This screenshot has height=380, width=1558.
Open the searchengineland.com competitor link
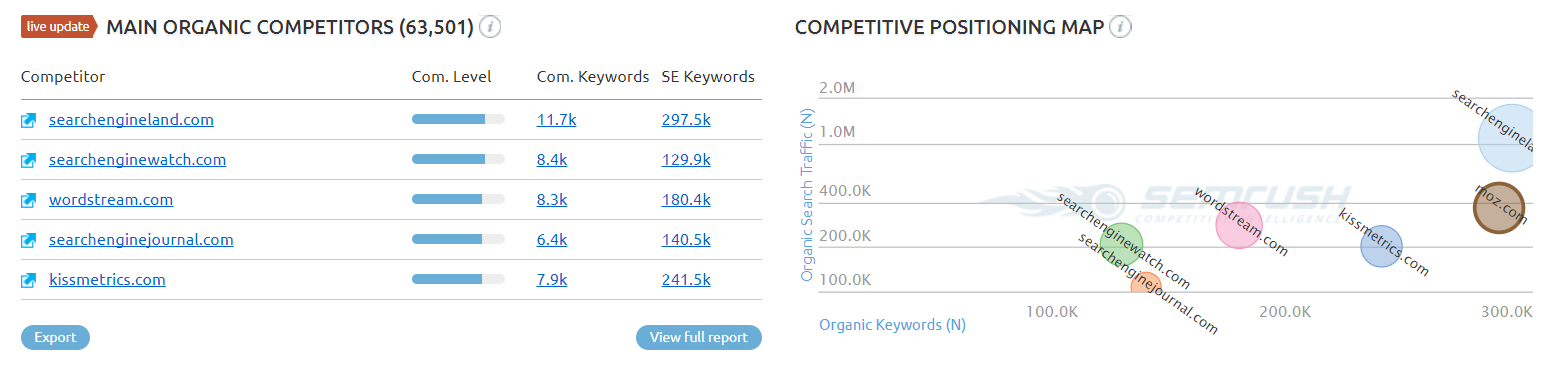coord(131,120)
